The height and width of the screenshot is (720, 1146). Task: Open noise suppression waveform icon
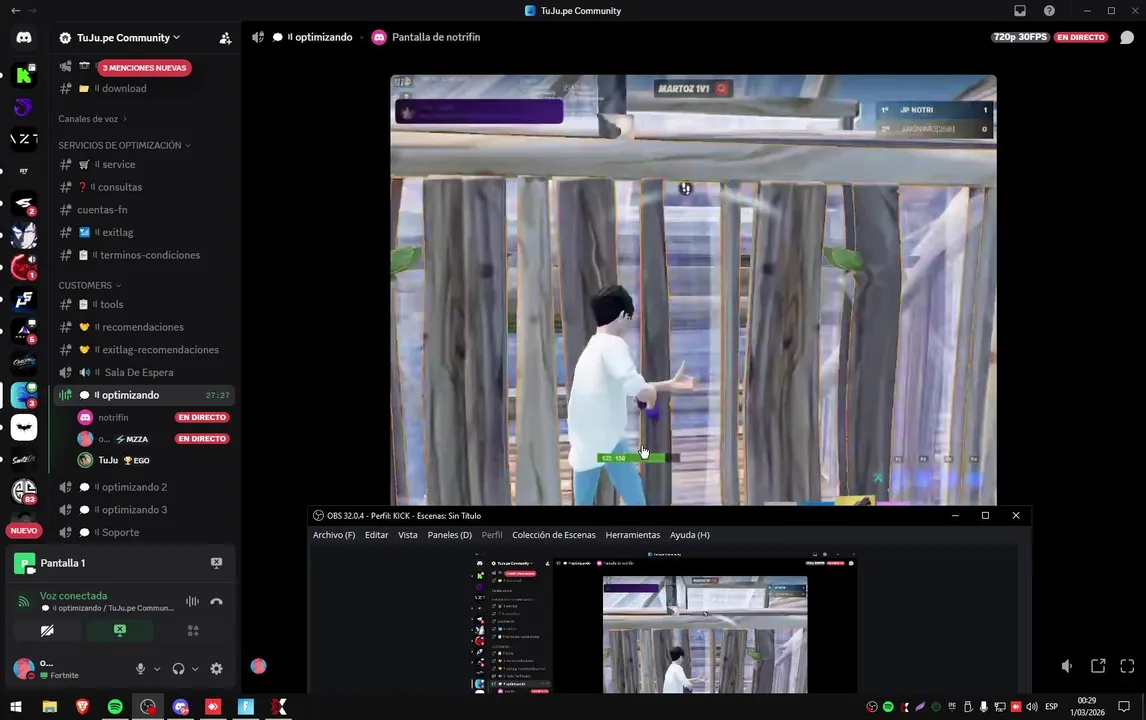click(x=192, y=602)
